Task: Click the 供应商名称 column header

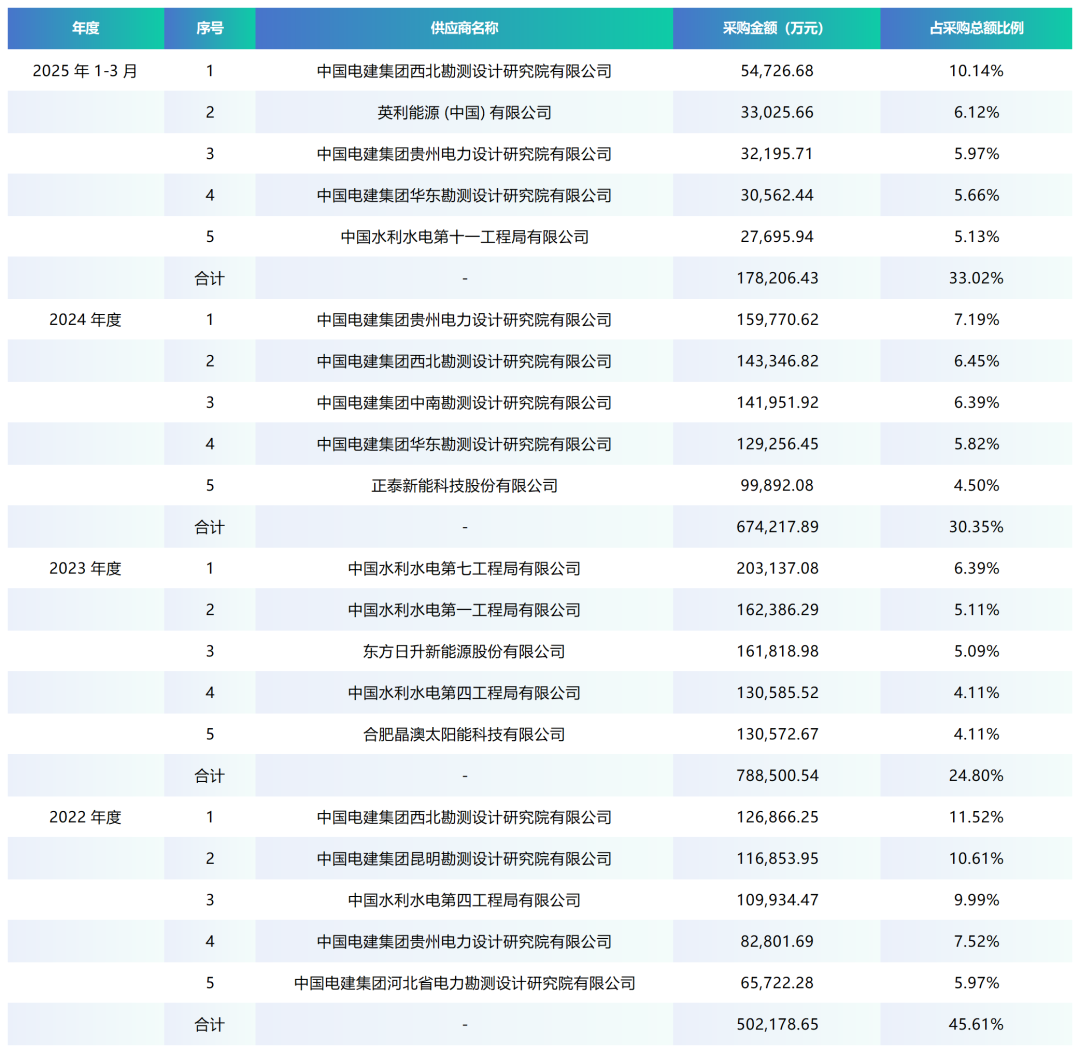Action: pos(464,28)
